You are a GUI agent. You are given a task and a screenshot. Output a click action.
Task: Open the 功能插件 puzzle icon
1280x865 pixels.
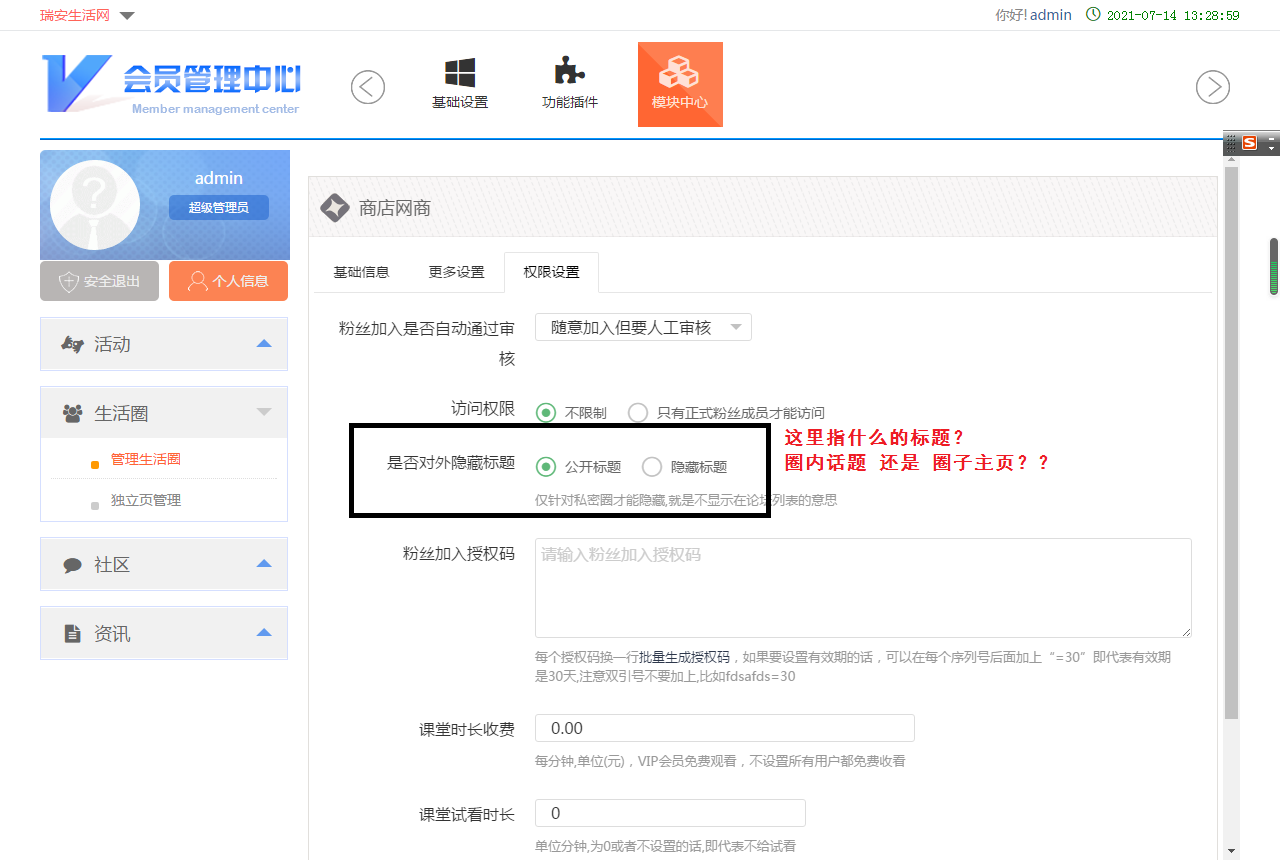[x=569, y=74]
